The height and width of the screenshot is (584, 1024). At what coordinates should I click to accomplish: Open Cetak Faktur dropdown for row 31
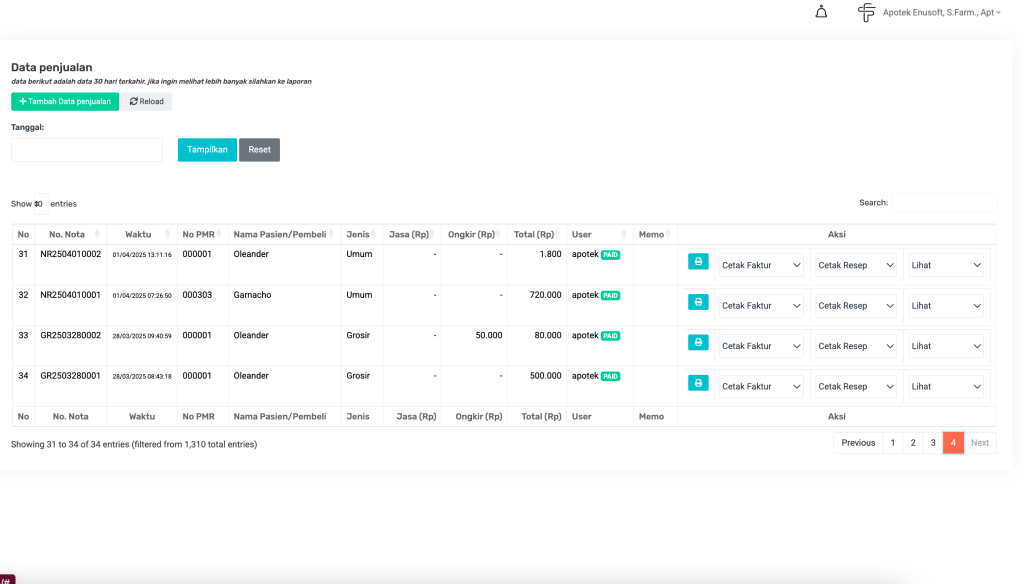click(x=761, y=265)
